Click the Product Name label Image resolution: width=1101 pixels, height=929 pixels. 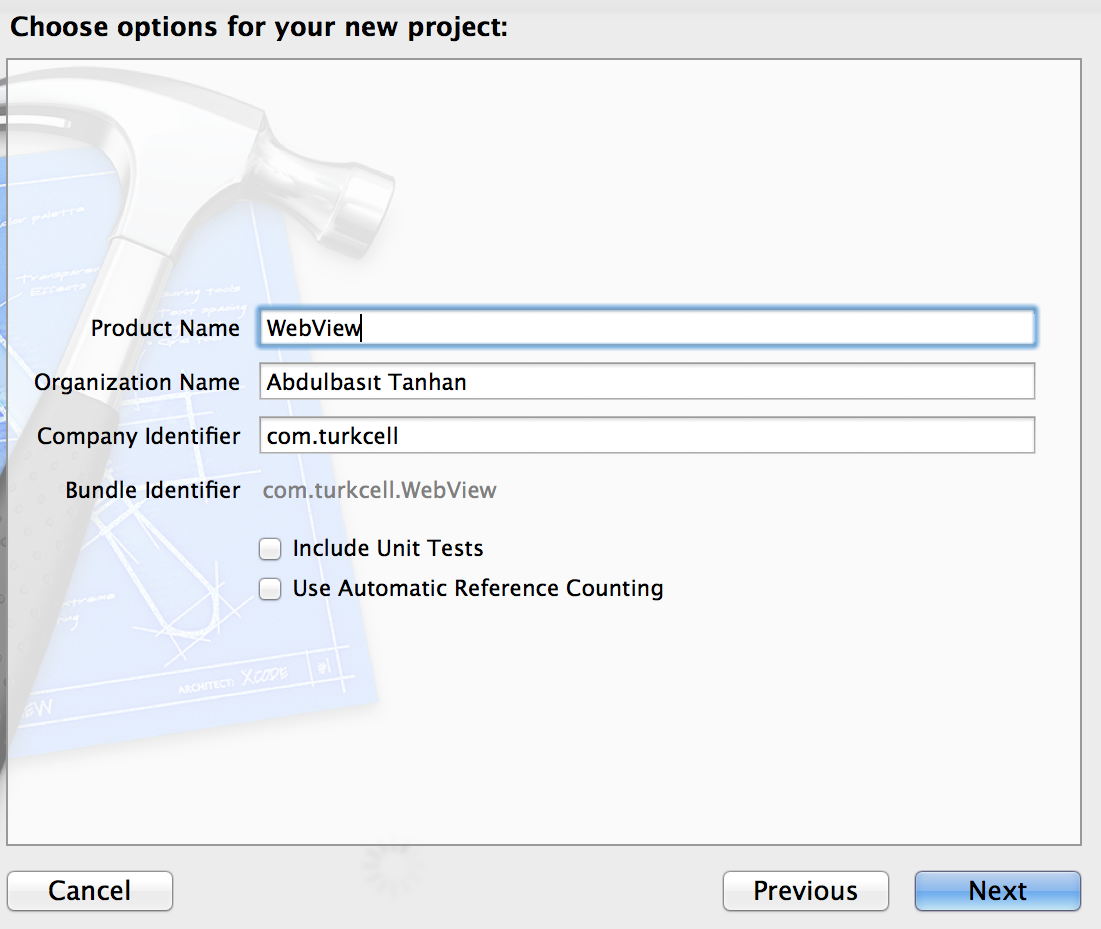pyautogui.click(x=165, y=328)
